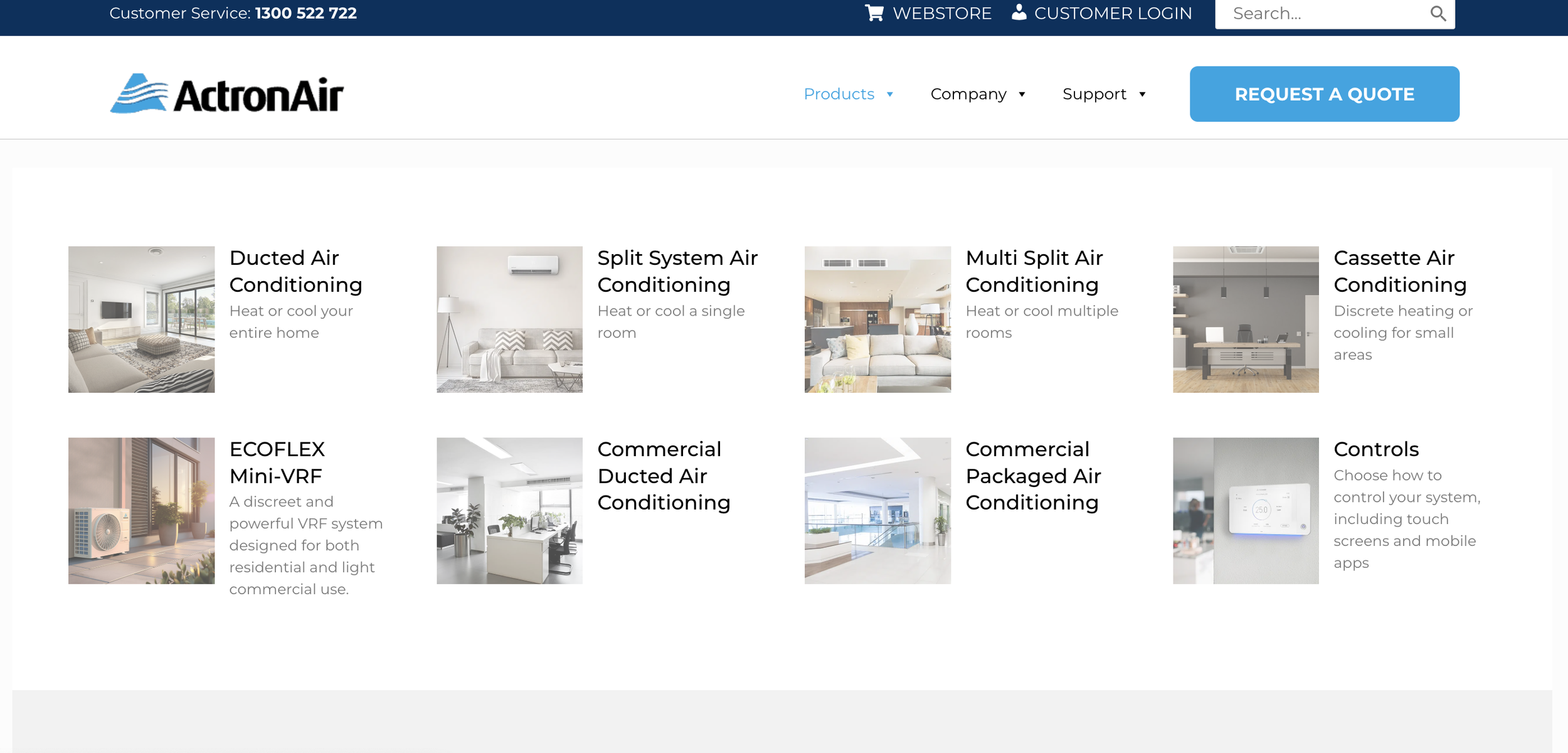Open Ducted Air Conditioning living room thumbnail
Viewport: 1568px width, 753px height.
point(141,319)
